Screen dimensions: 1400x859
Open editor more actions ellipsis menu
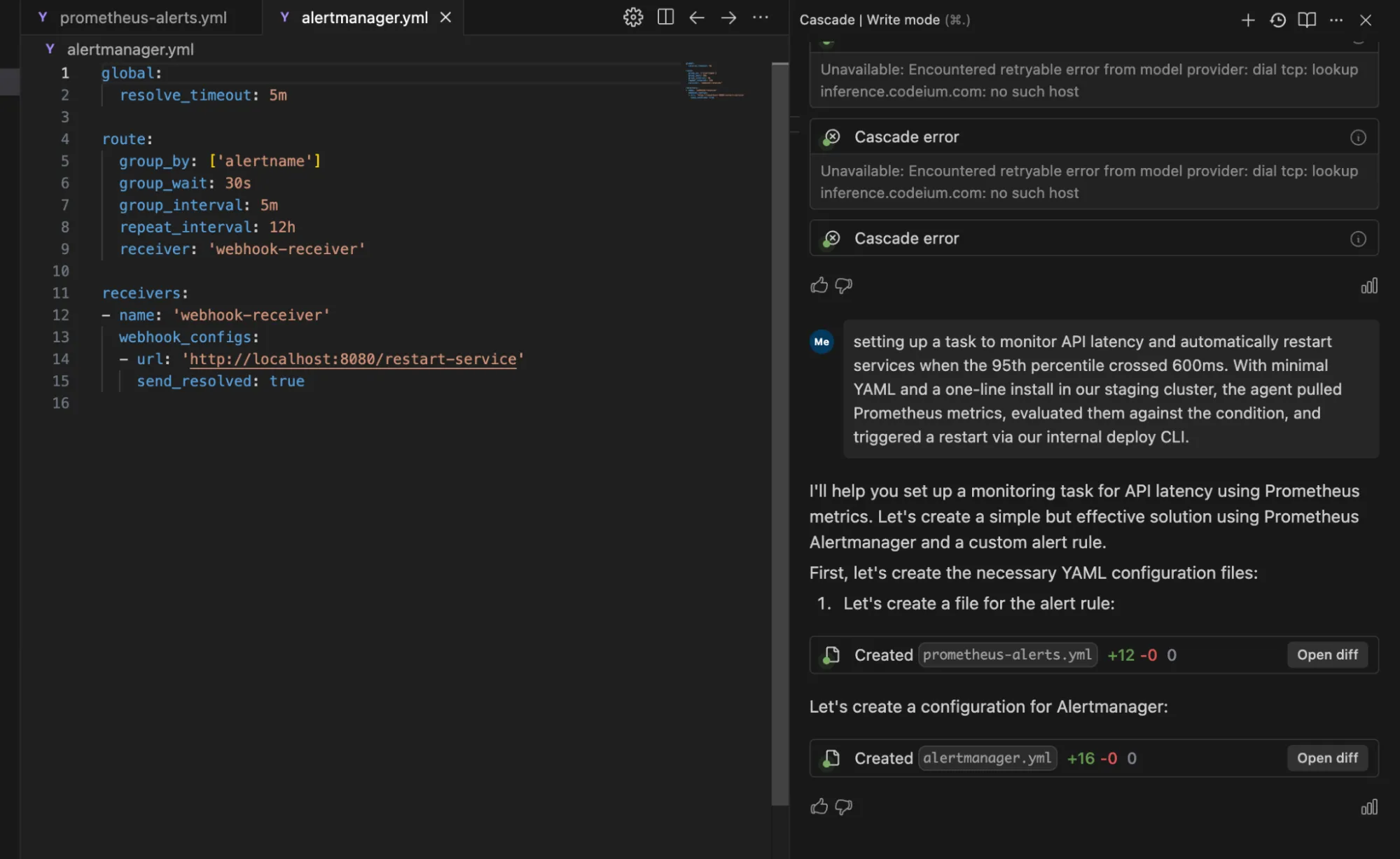pyautogui.click(x=760, y=18)
